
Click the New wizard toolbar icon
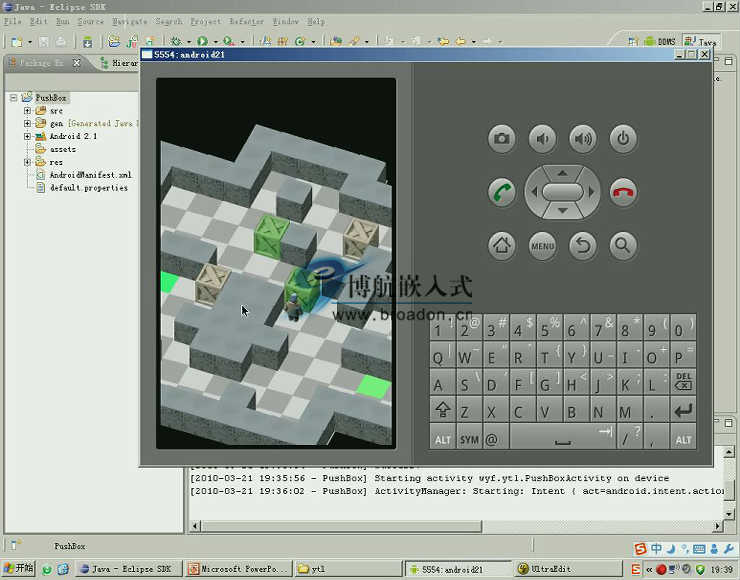point(17,42)
